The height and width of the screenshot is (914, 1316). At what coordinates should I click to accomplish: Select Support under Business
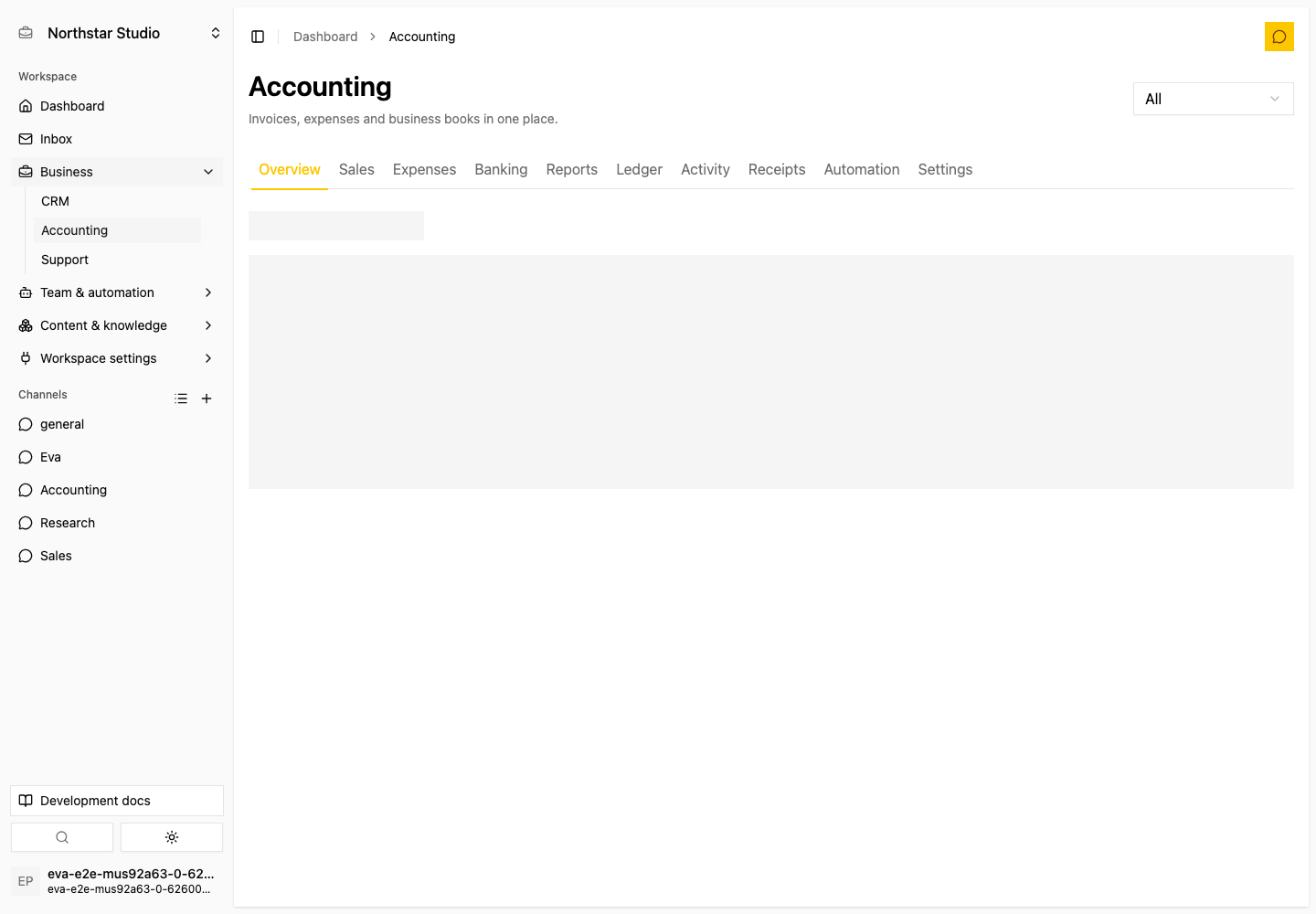point(117,260)
